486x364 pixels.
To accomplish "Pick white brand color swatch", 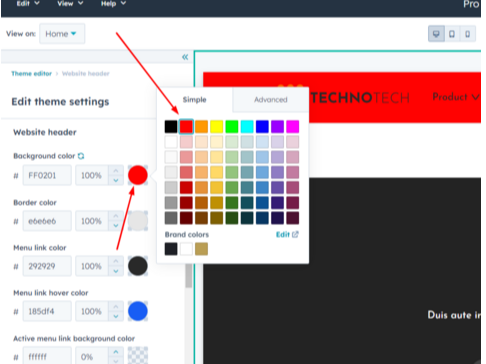I will [186, 249].
